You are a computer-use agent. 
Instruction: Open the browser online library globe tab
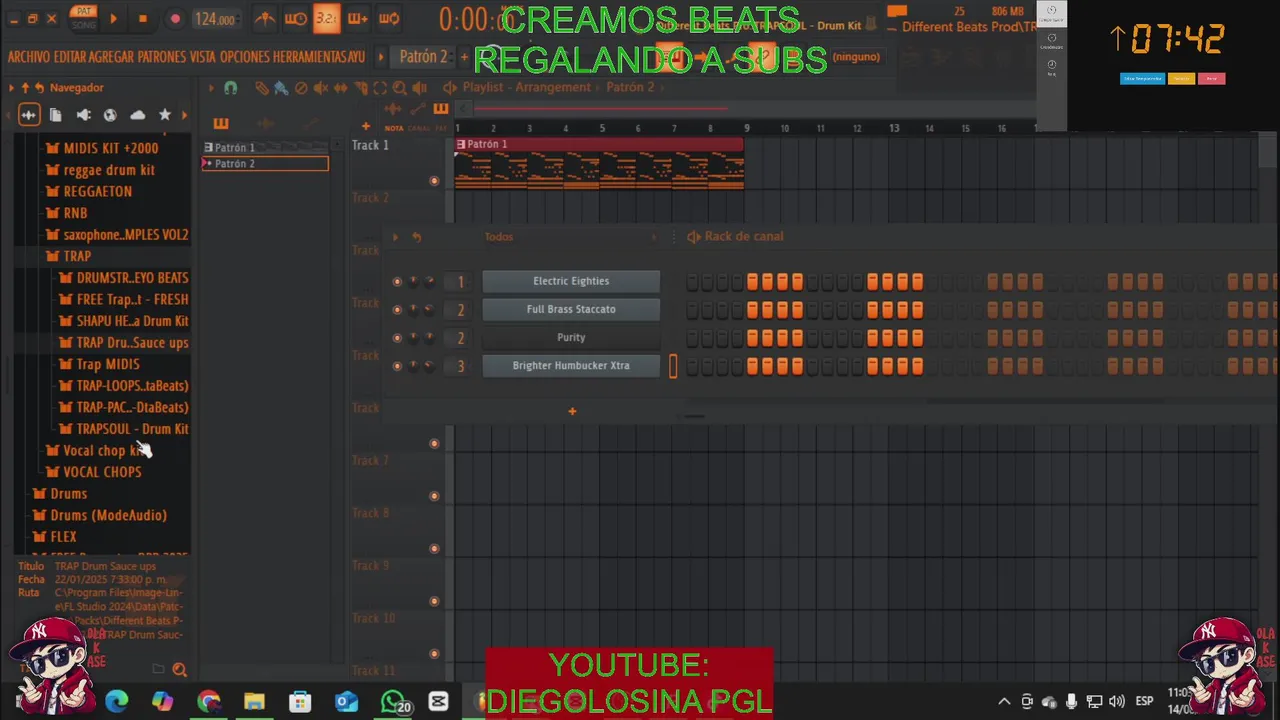click(x=110, y=115)
